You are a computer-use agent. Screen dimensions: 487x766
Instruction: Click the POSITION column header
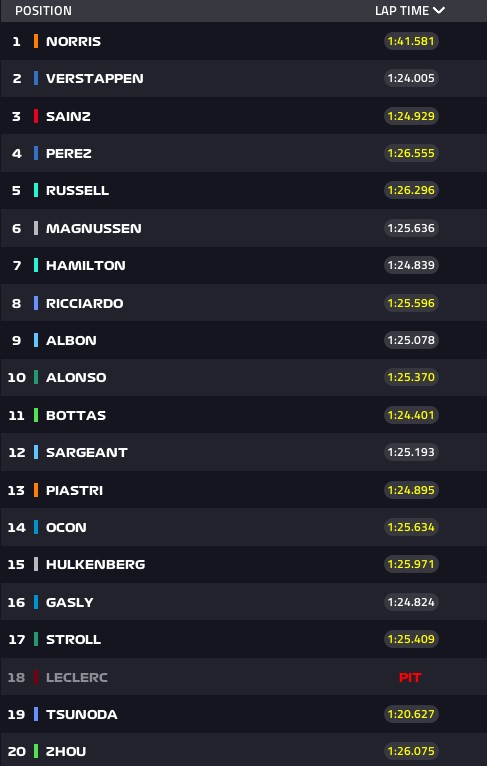[43, 10]
